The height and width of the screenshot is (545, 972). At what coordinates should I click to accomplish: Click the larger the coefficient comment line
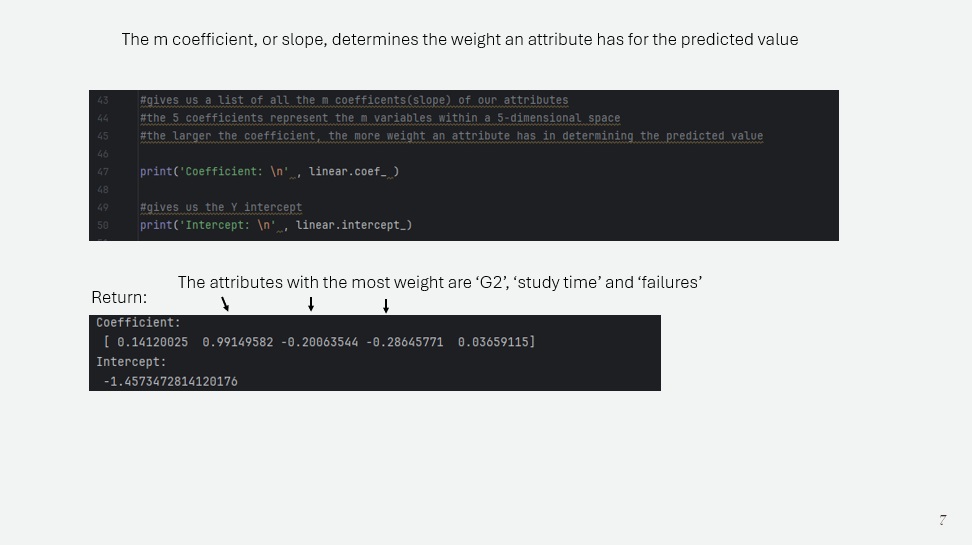pyautogui.click(x=451, y=136)
